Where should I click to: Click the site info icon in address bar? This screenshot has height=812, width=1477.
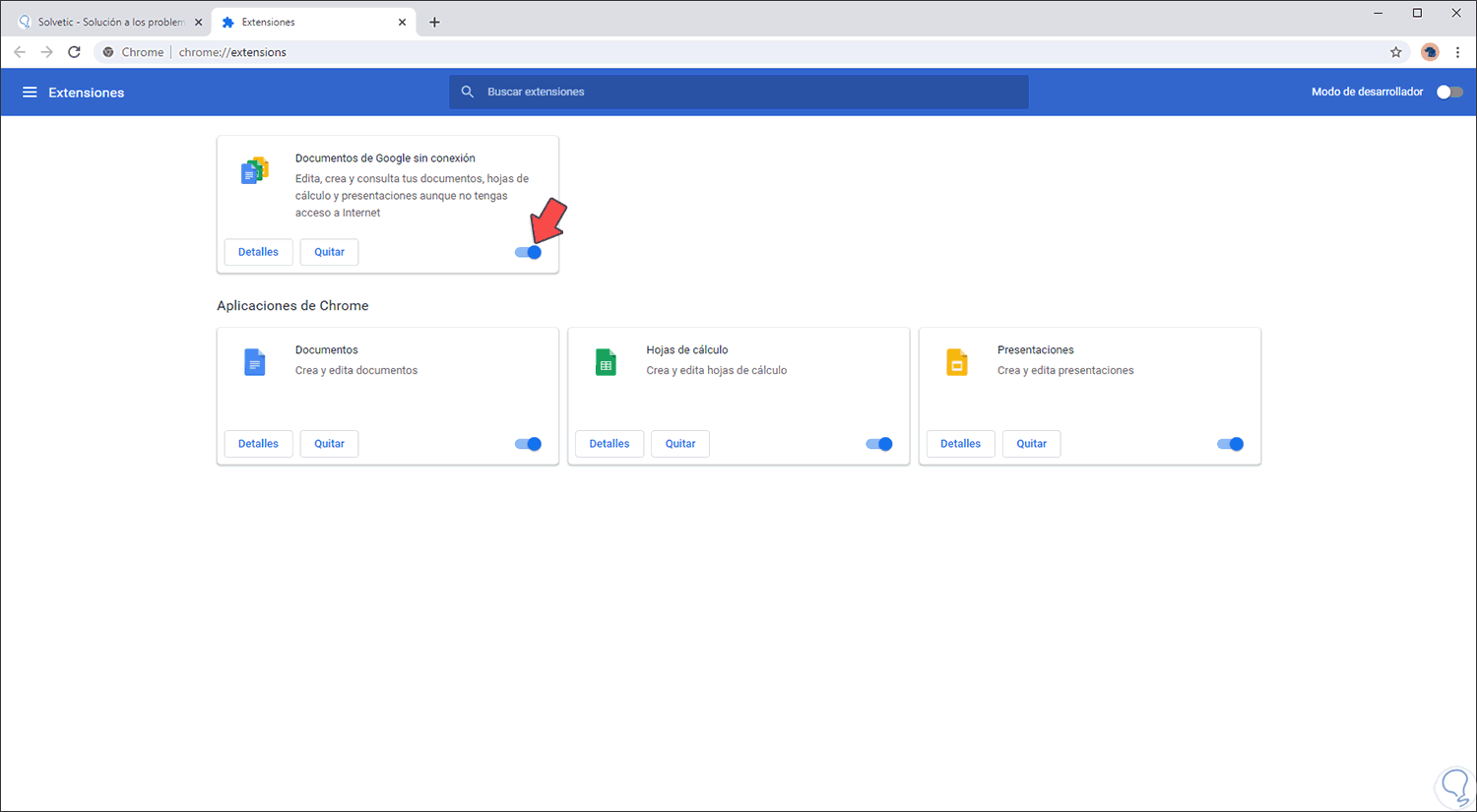(108, 52)
